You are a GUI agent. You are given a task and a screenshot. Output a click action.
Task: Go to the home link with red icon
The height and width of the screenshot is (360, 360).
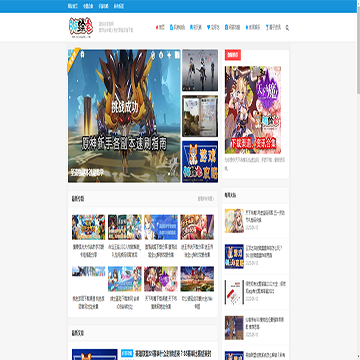click(x=160, y=27)
